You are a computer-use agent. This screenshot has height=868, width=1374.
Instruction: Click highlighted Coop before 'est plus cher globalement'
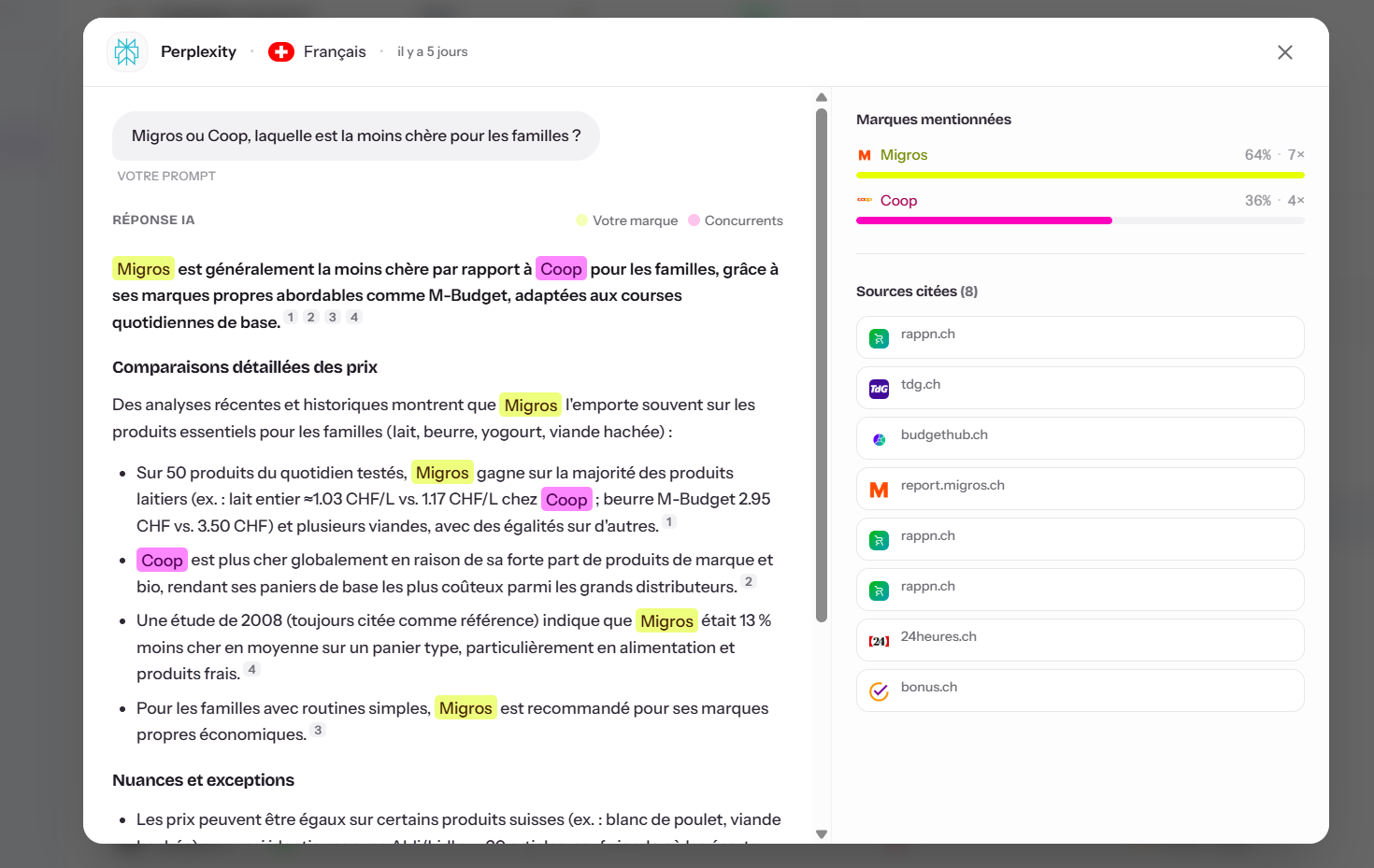click(x=162, y=560)
